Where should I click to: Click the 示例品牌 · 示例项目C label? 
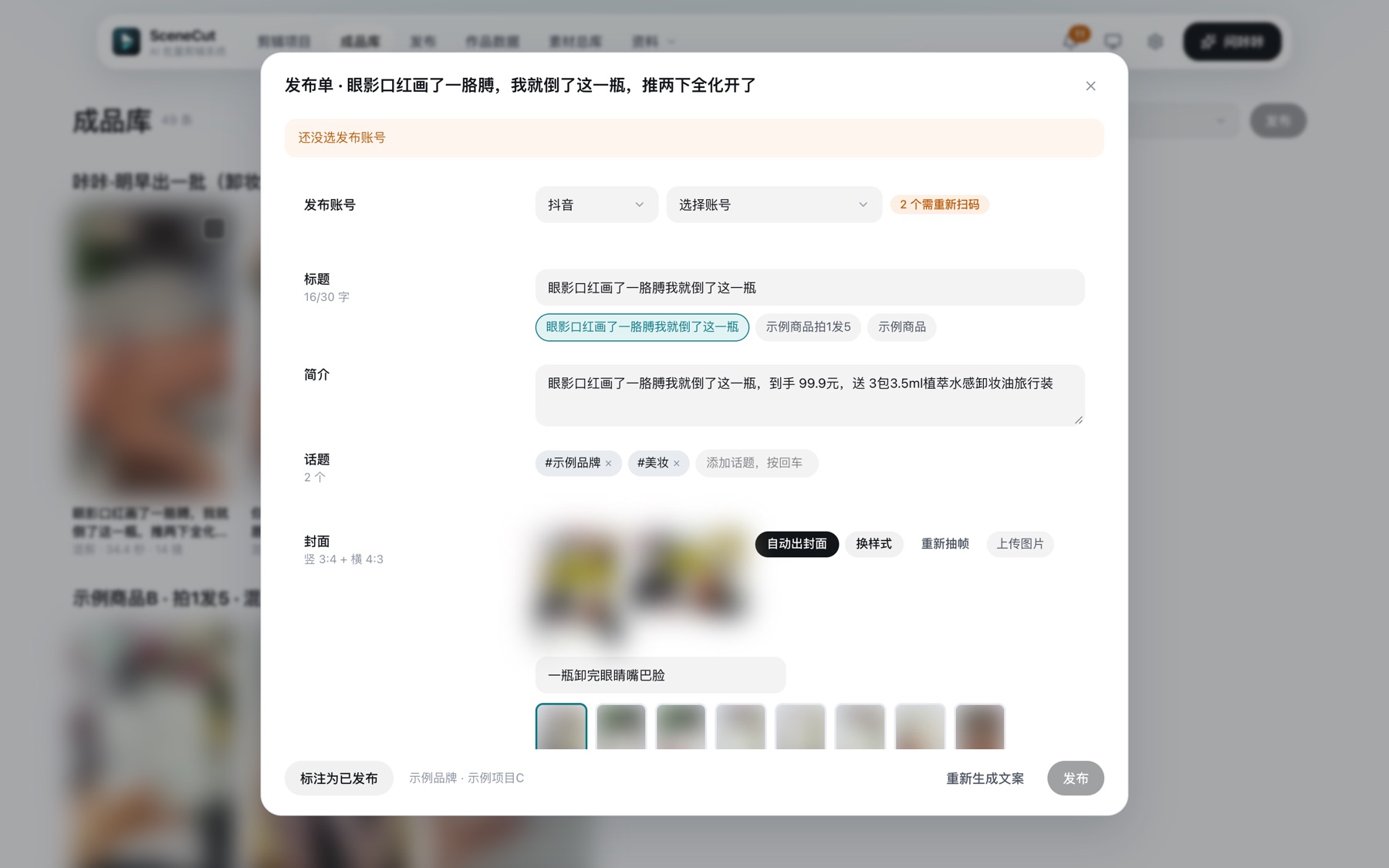coord(466,778)
